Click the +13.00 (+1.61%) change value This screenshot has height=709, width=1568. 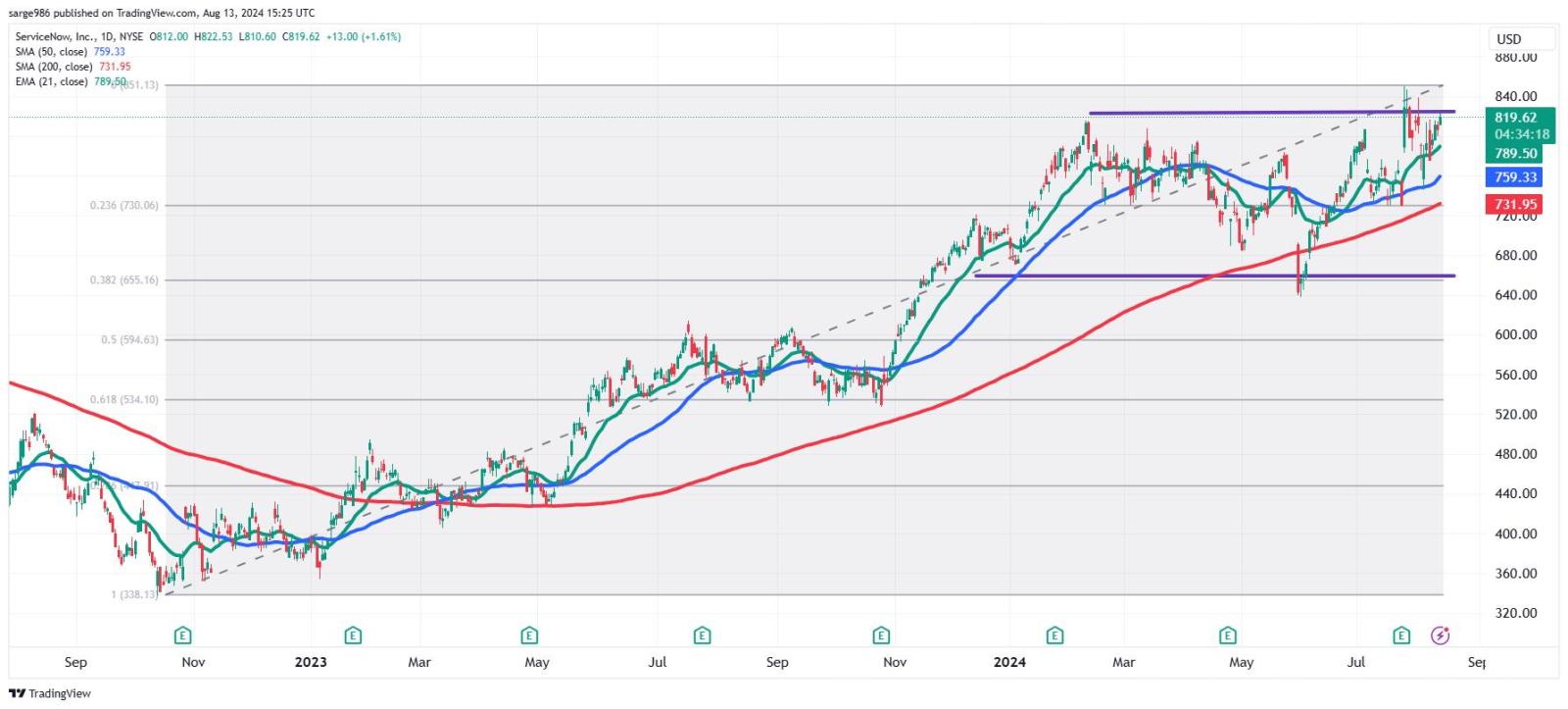point(363,36)
